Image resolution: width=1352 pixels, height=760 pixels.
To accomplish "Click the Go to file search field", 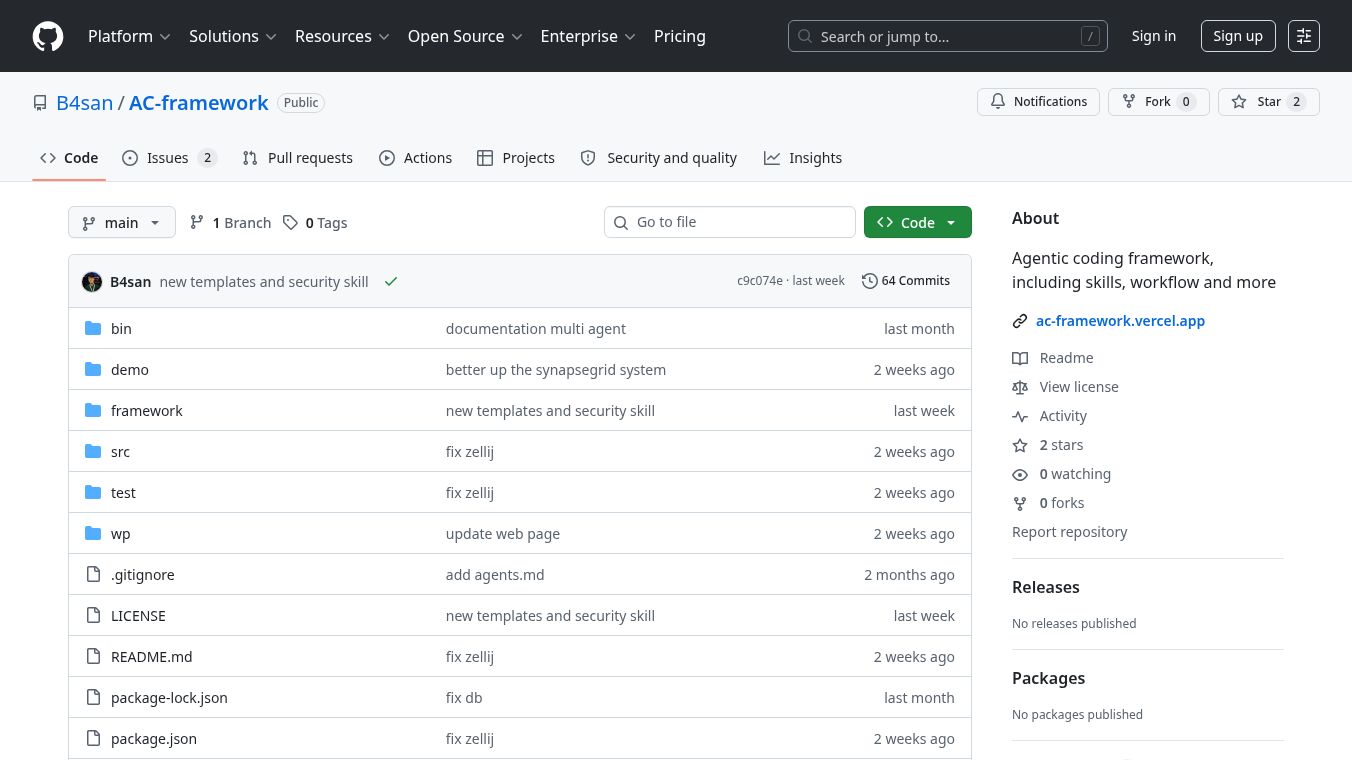I will (730, 222).
